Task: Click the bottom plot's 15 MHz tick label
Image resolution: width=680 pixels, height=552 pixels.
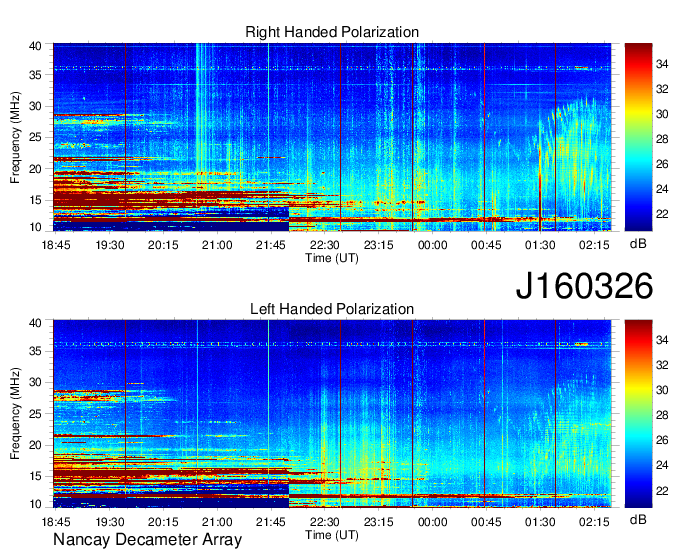Action: (35, 476)
